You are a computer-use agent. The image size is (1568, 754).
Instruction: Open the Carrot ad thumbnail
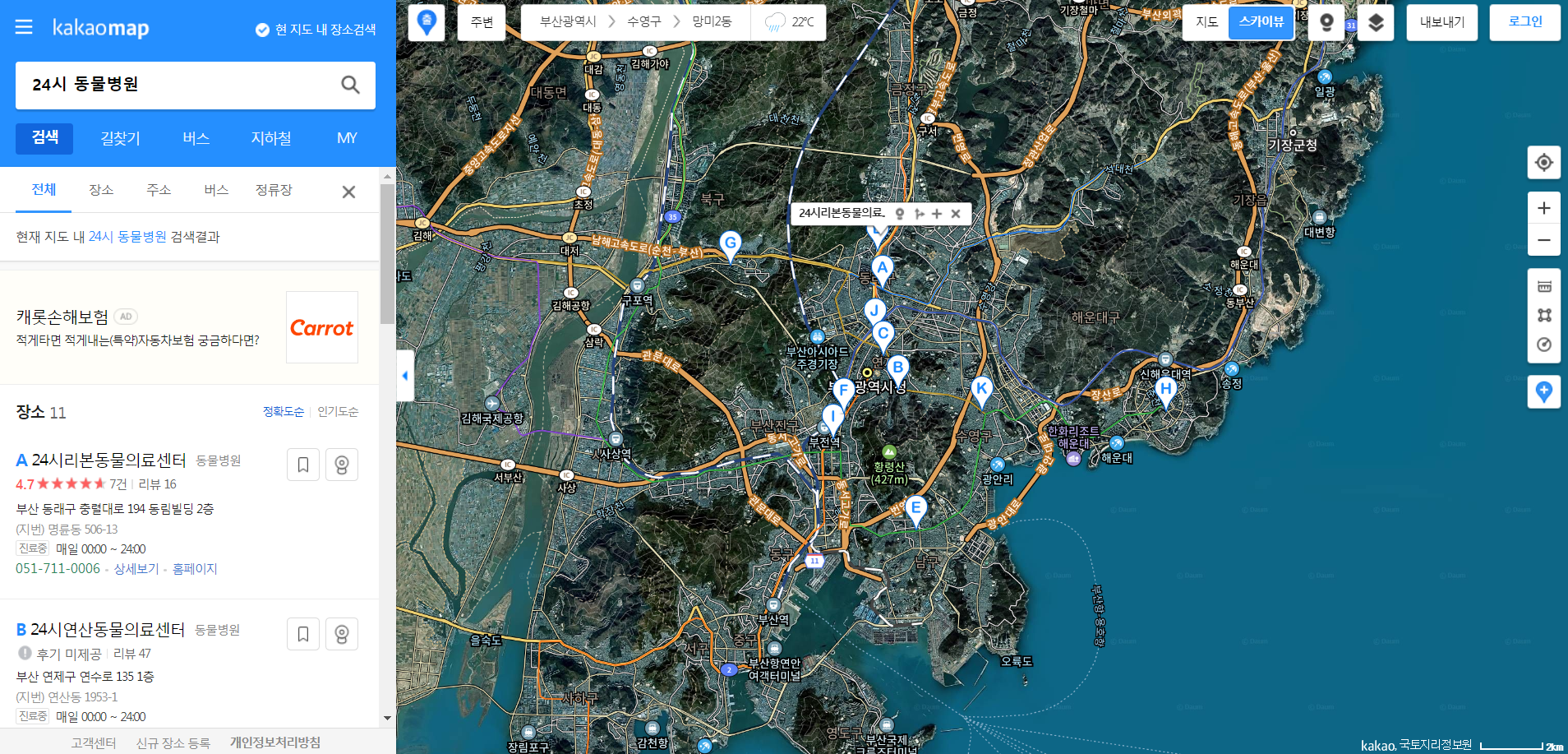coord(322,327)
